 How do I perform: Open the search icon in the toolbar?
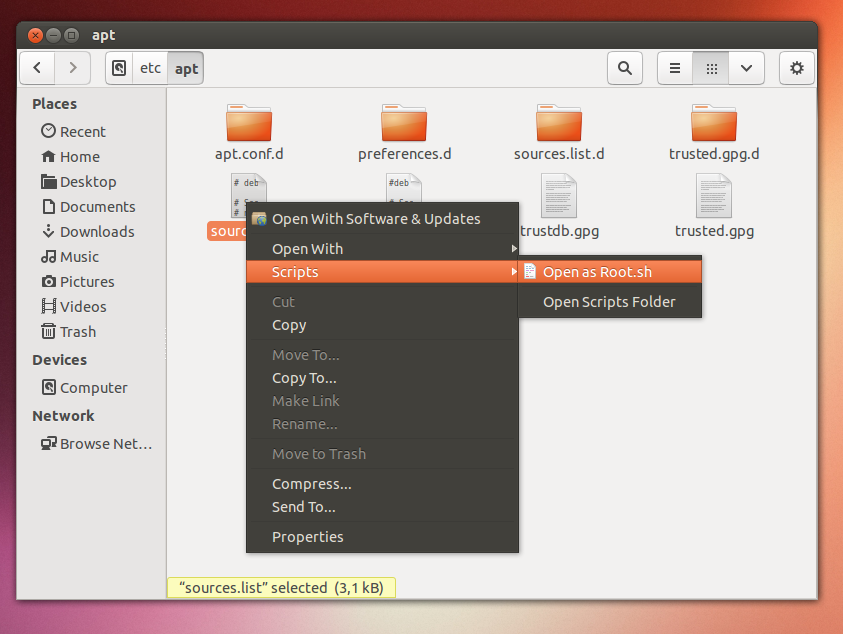point(624,68)
